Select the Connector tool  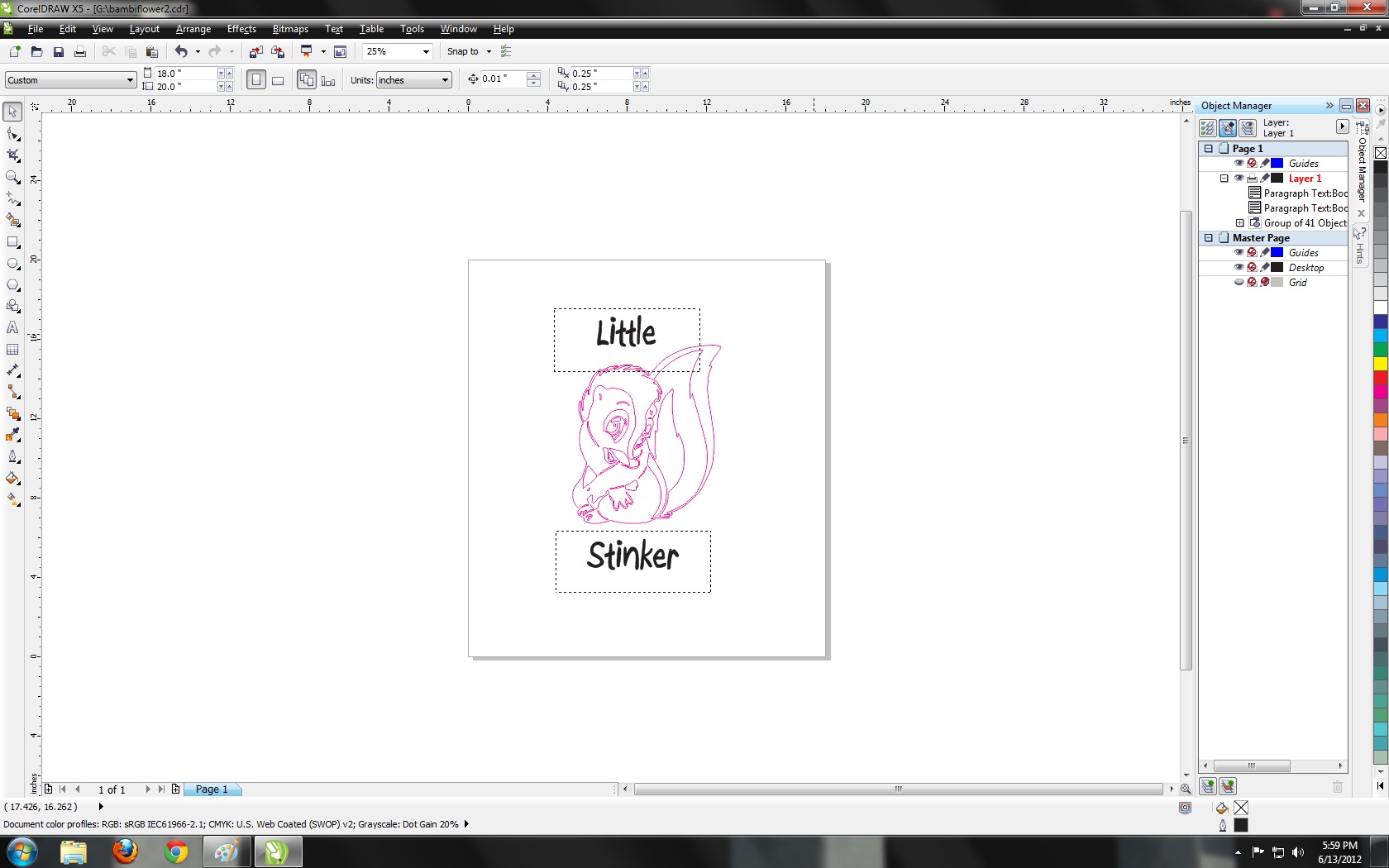click(12, 392)
